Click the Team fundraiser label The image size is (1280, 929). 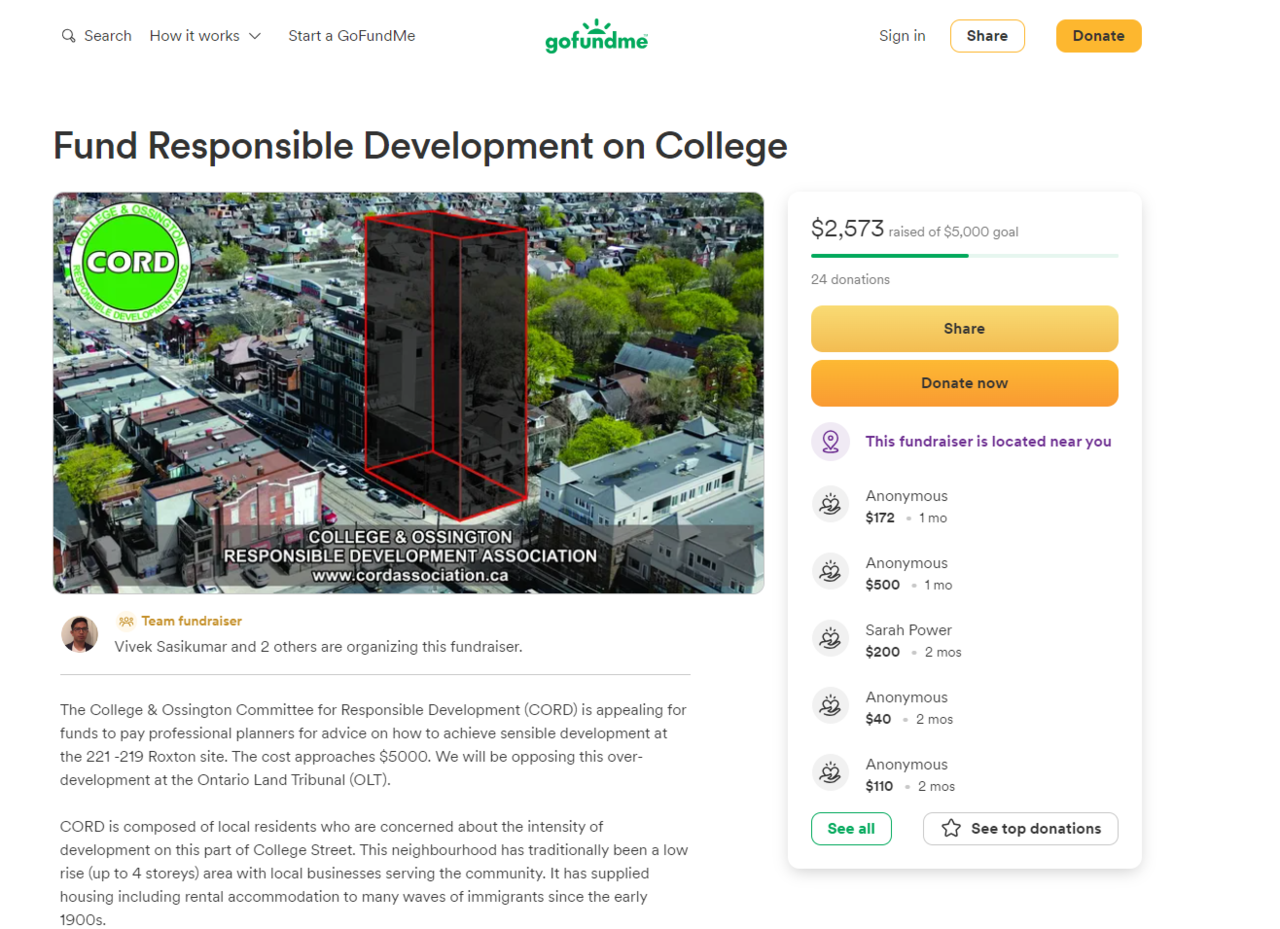(x=191, y=621)
